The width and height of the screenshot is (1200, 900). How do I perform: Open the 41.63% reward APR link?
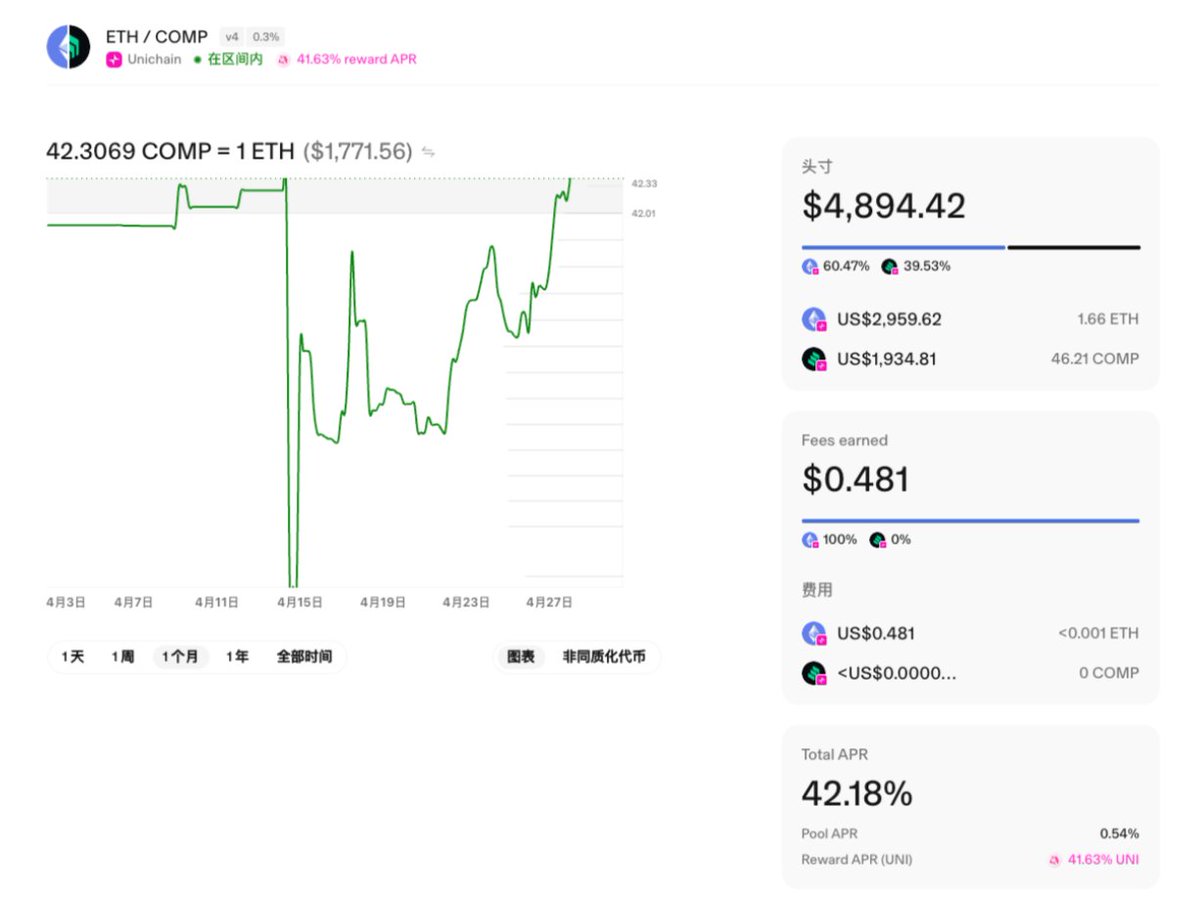356,59
